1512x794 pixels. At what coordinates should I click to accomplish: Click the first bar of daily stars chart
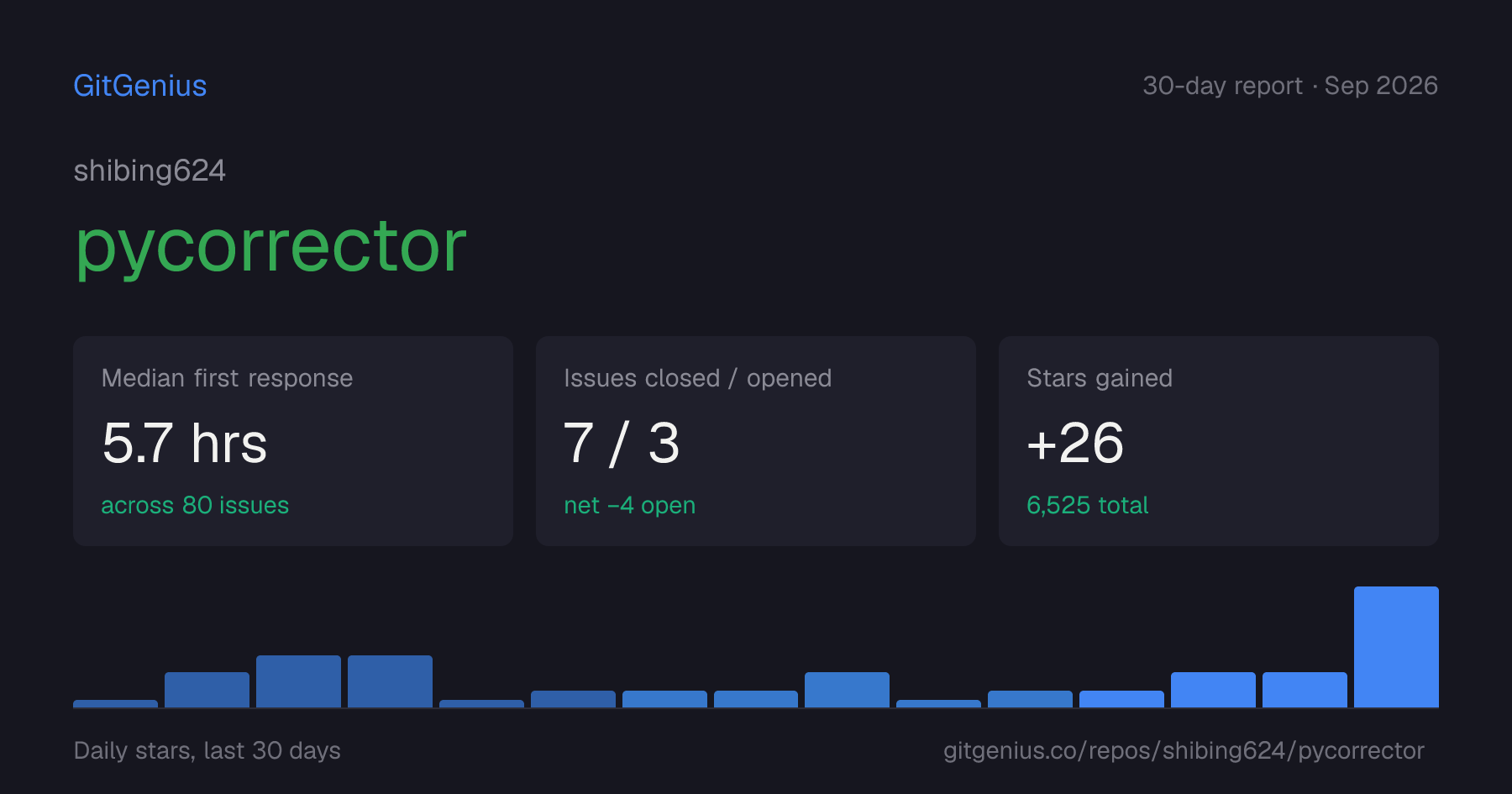115,703
